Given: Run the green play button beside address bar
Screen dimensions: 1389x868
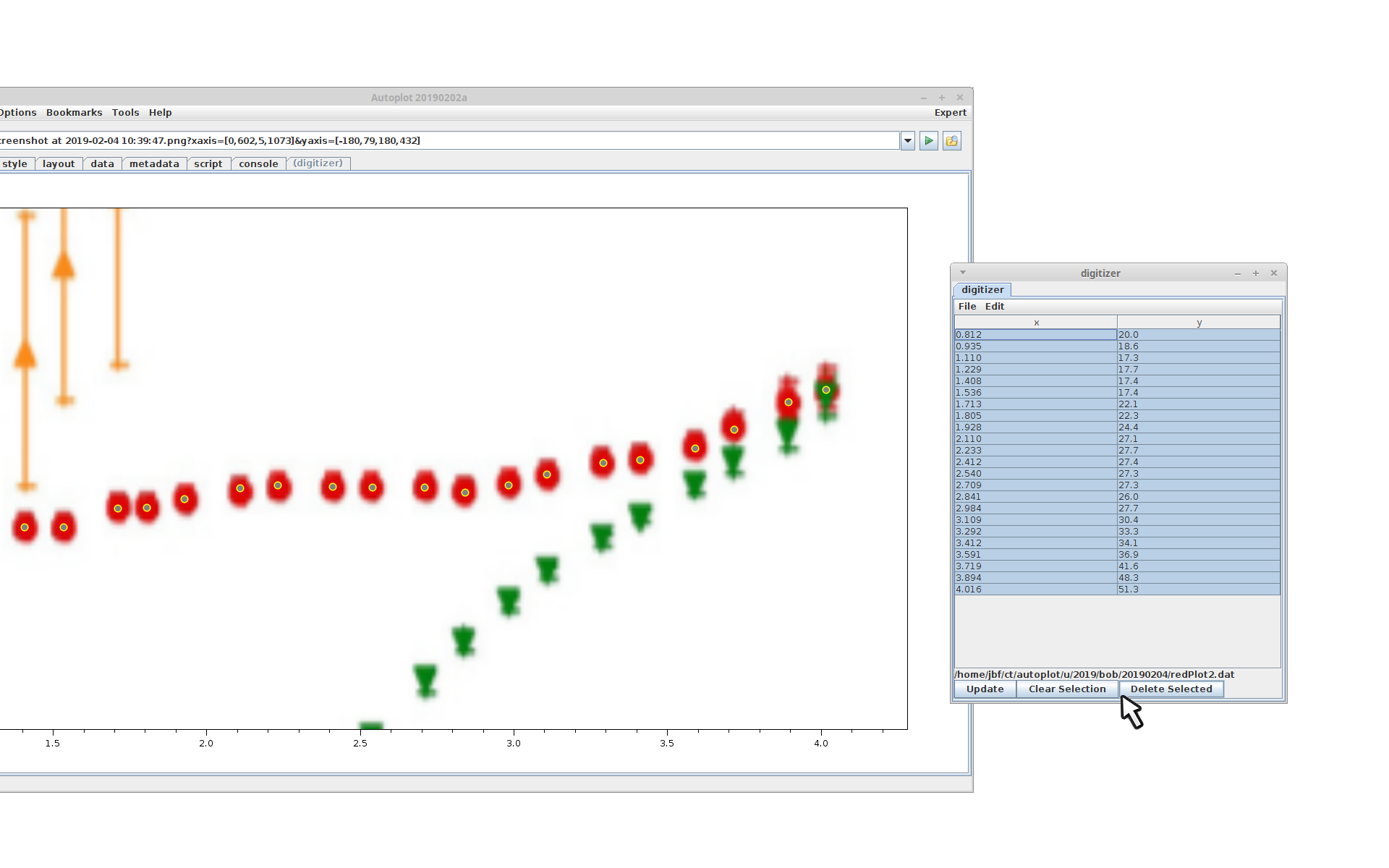Looking at the screenshot, I should [929, 141].
